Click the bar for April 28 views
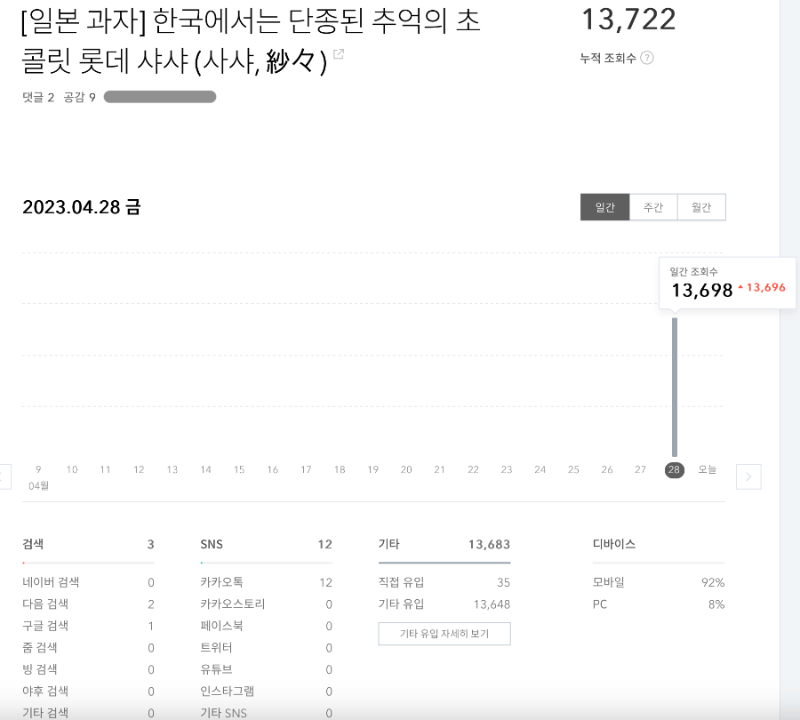 point(674,387)
